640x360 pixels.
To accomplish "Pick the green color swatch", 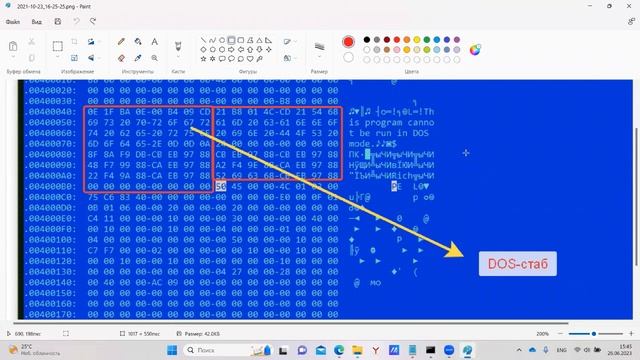I will point(427,40).
